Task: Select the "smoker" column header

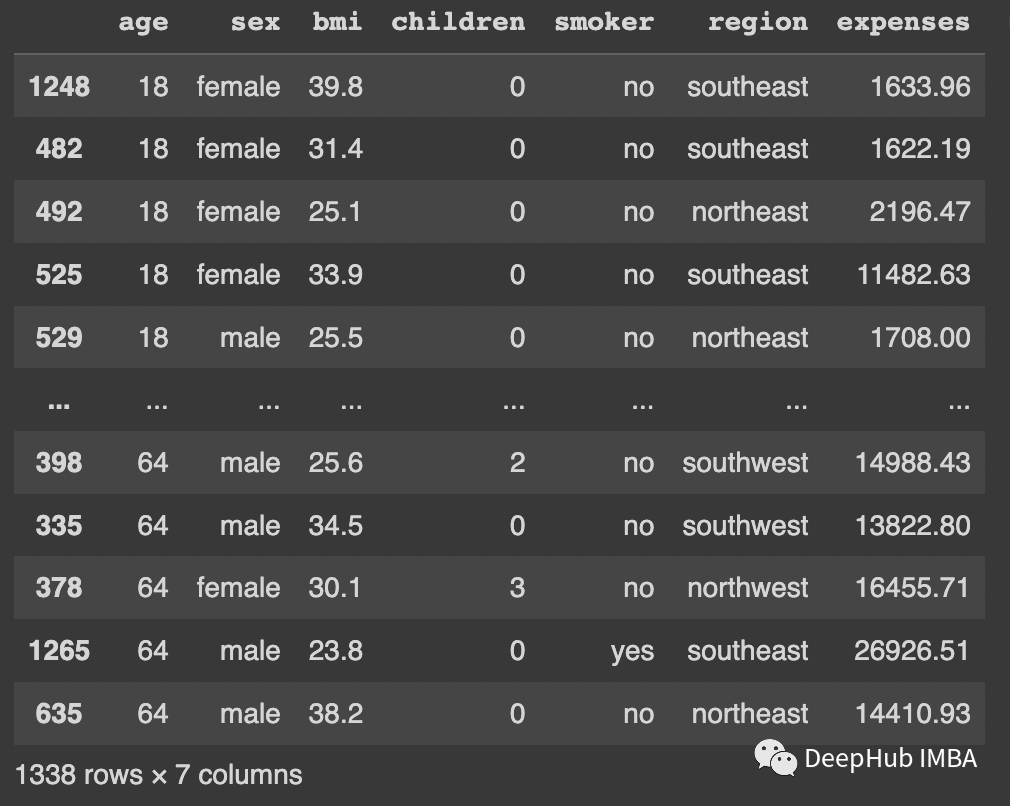Action: [x=604, y=22]
